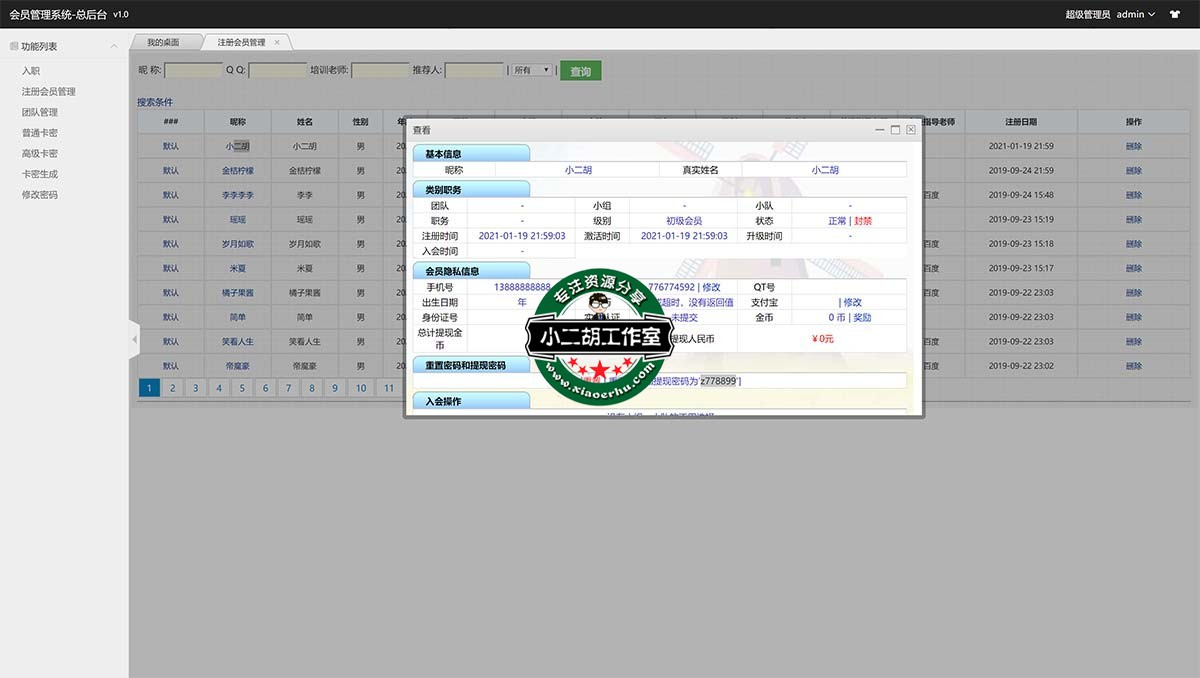Switch to the 我的桌面 tab
This screenshot has height=678, width=1200.
(163, 43)
